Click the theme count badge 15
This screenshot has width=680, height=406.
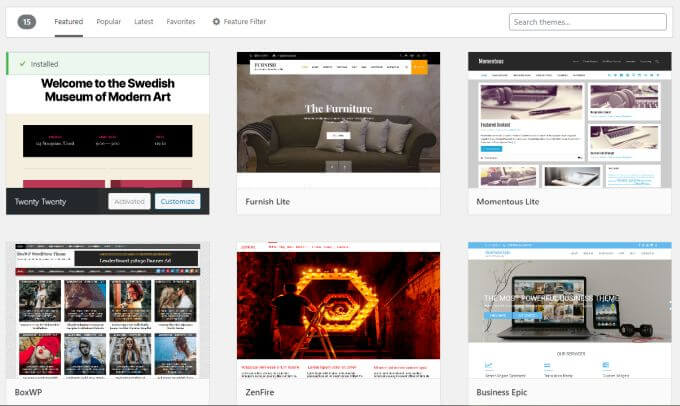point(27,21)
